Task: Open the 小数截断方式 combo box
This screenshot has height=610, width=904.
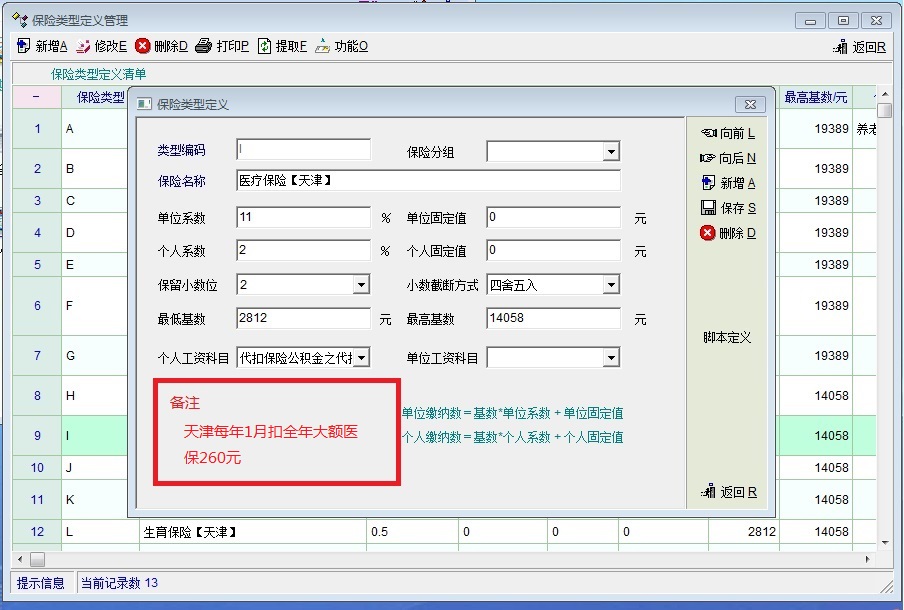Action: (x=610, y=286)
